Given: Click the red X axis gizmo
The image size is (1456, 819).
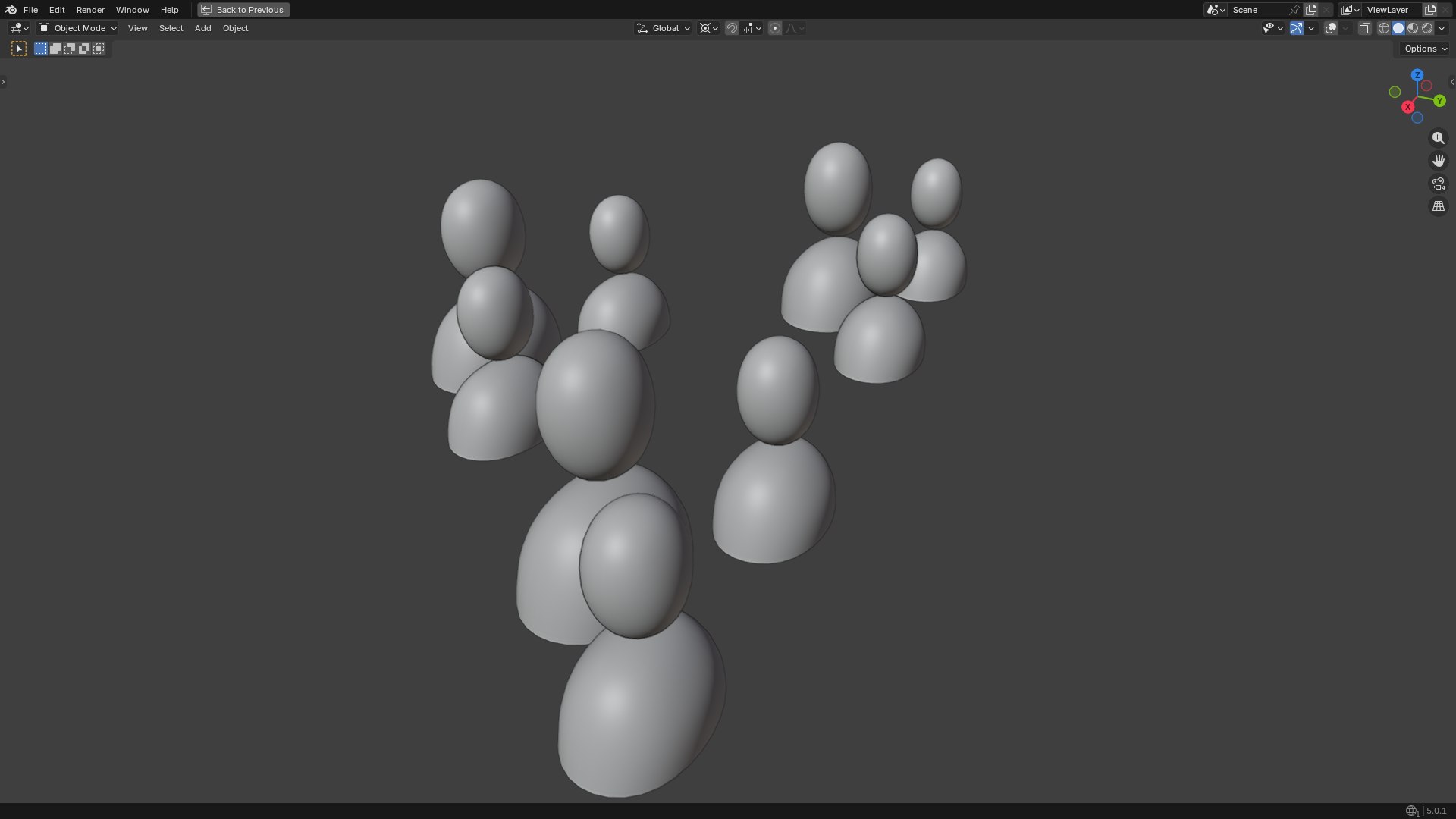Looking at the screenshot, I should click(x=1408, y=107).
